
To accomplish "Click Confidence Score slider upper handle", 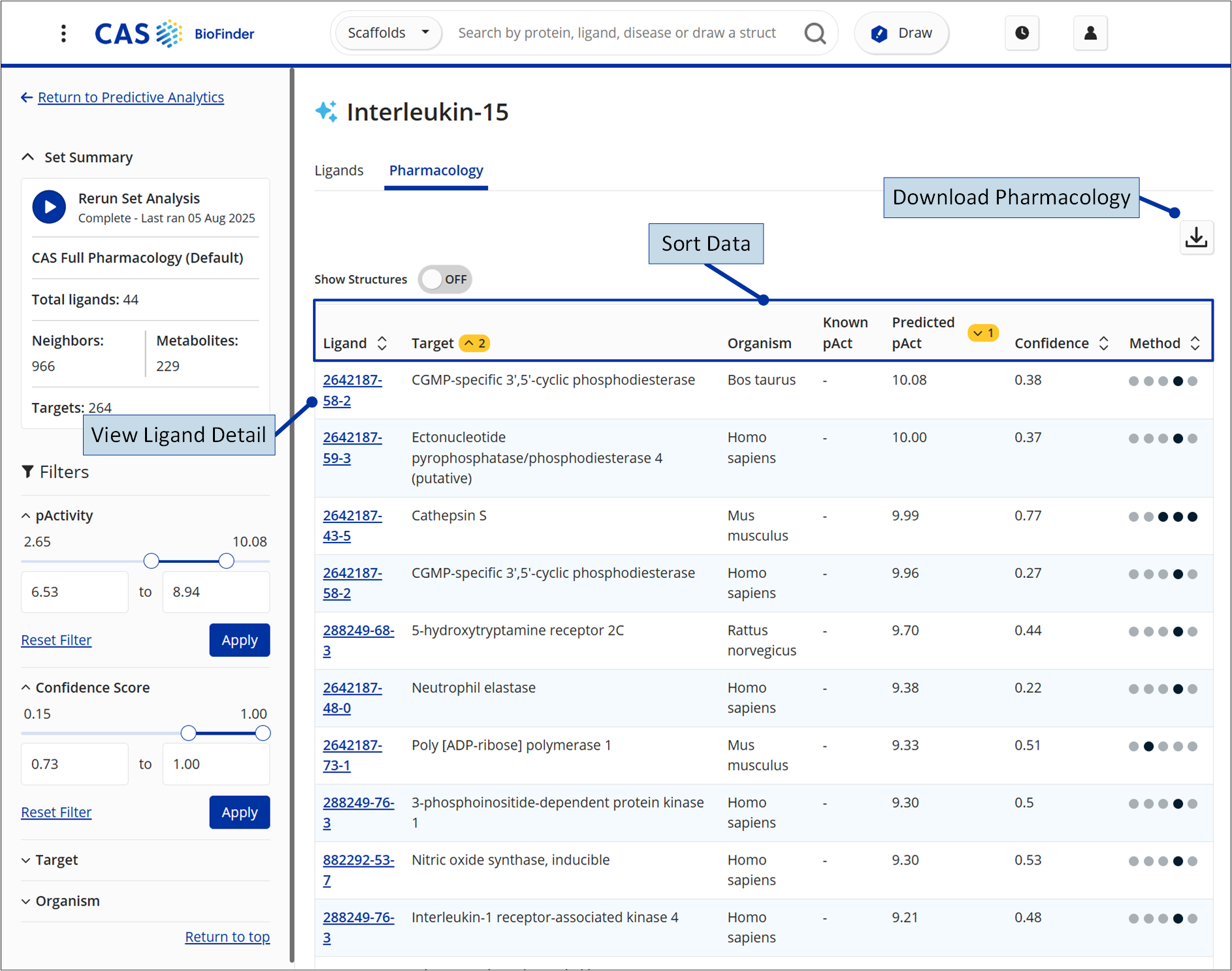I will click(263, 733).
